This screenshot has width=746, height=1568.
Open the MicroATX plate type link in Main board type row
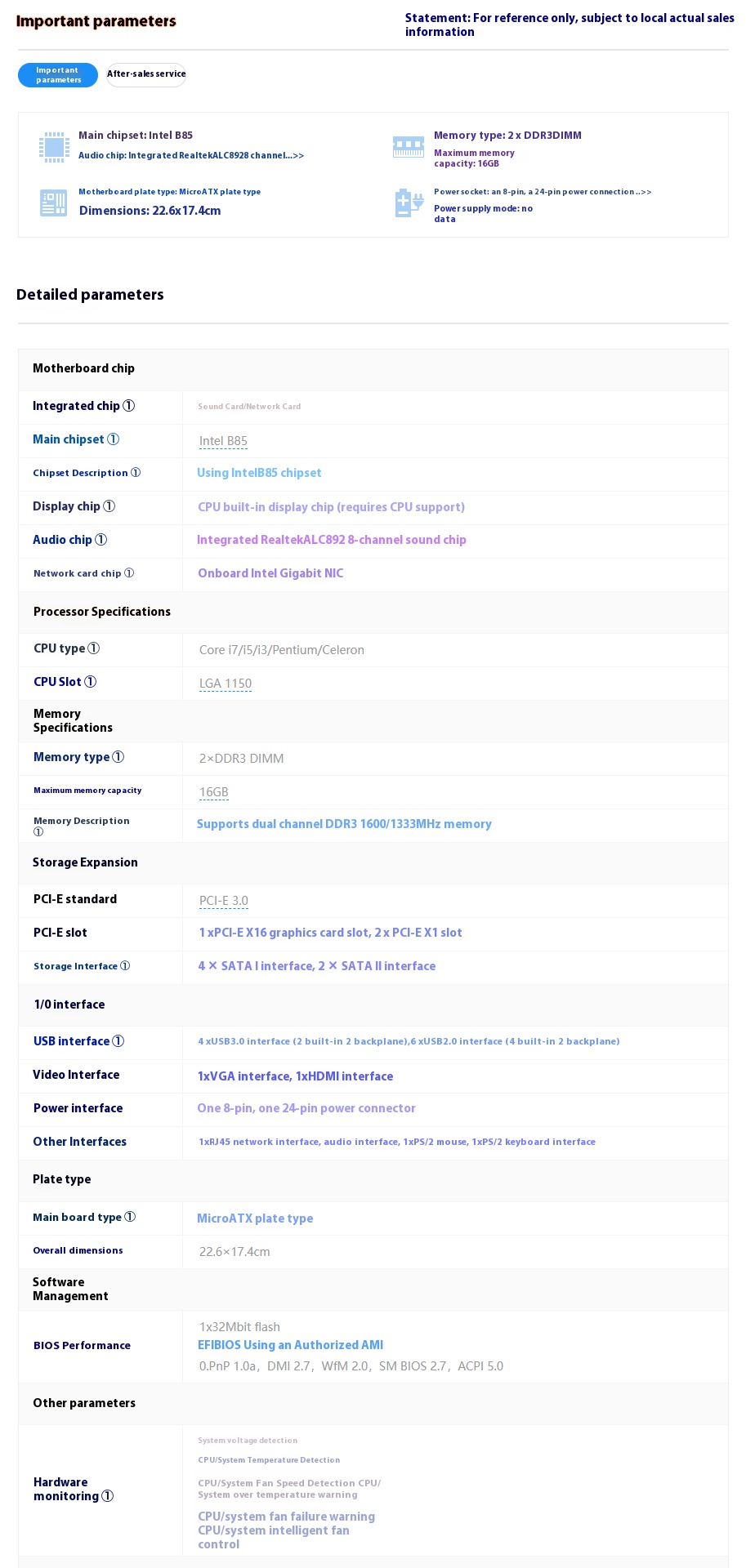[x=255, y=1218]
